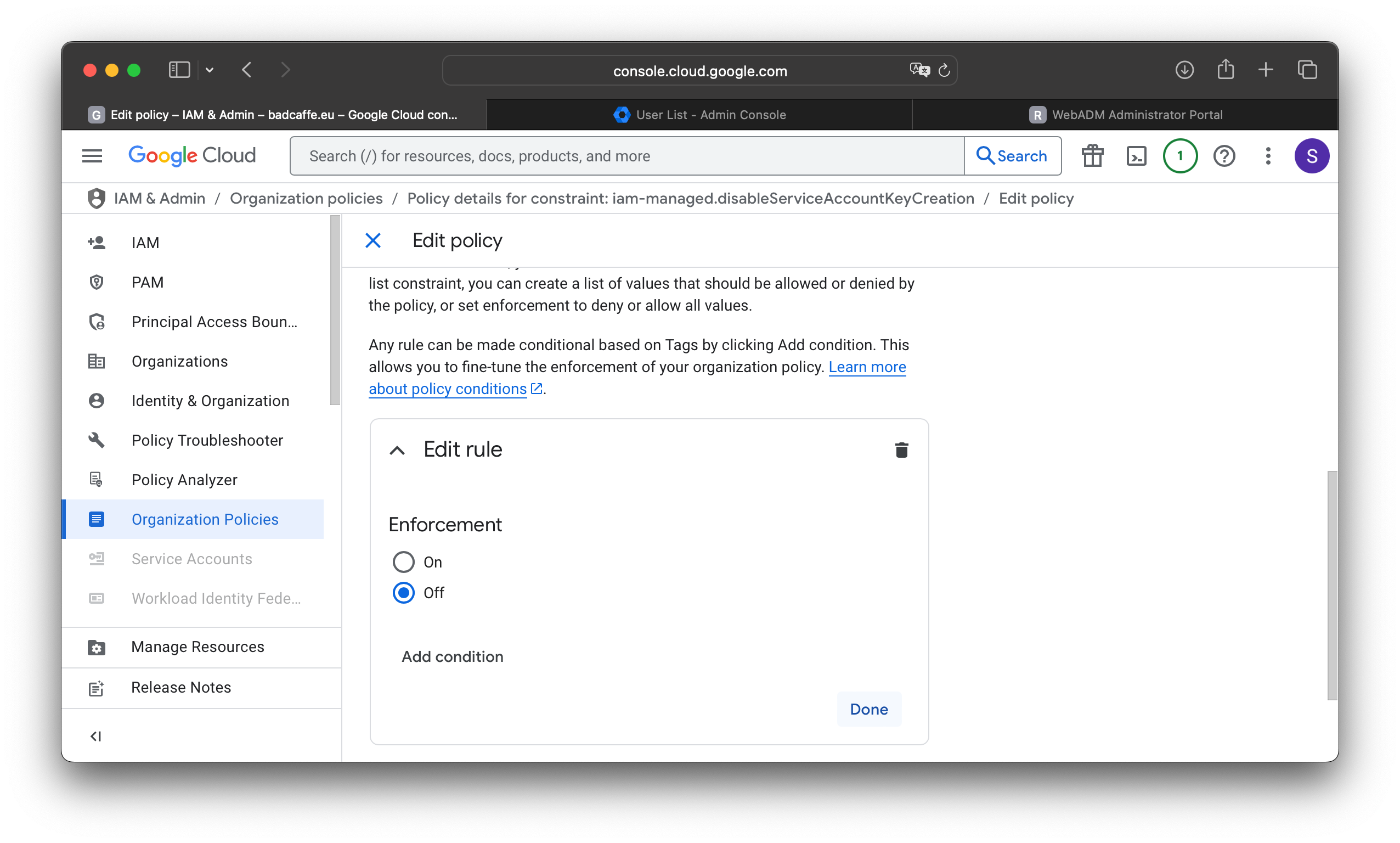This screenshot has width=1400, height=843.
Task: Go to Policy details for constraint breadcrumb
Action: (x=690, y=198)
